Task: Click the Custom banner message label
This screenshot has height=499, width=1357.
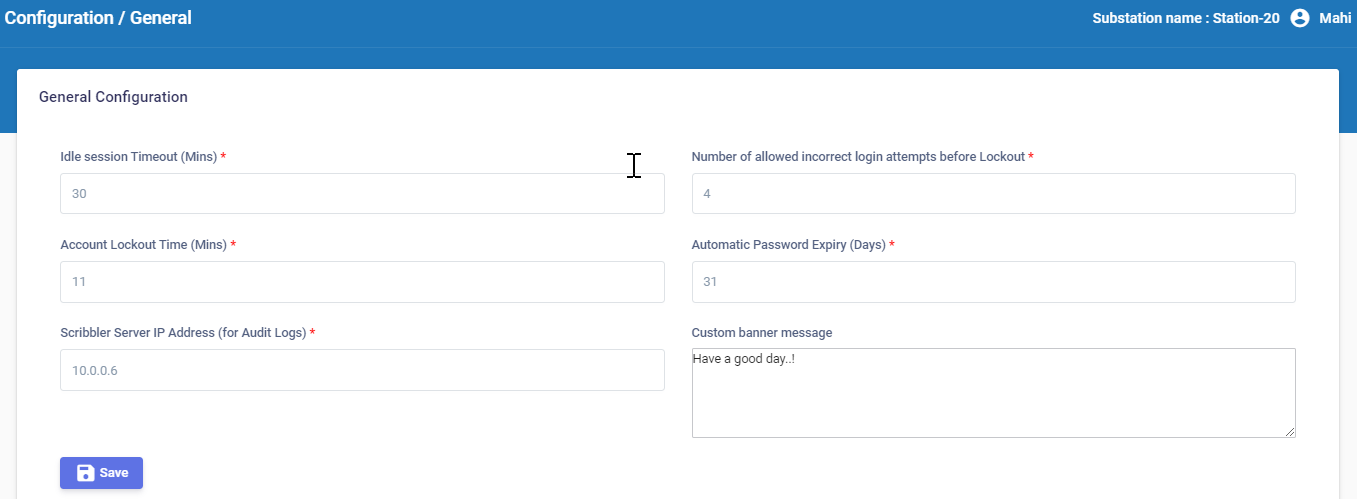Action: tap(761, 333)
